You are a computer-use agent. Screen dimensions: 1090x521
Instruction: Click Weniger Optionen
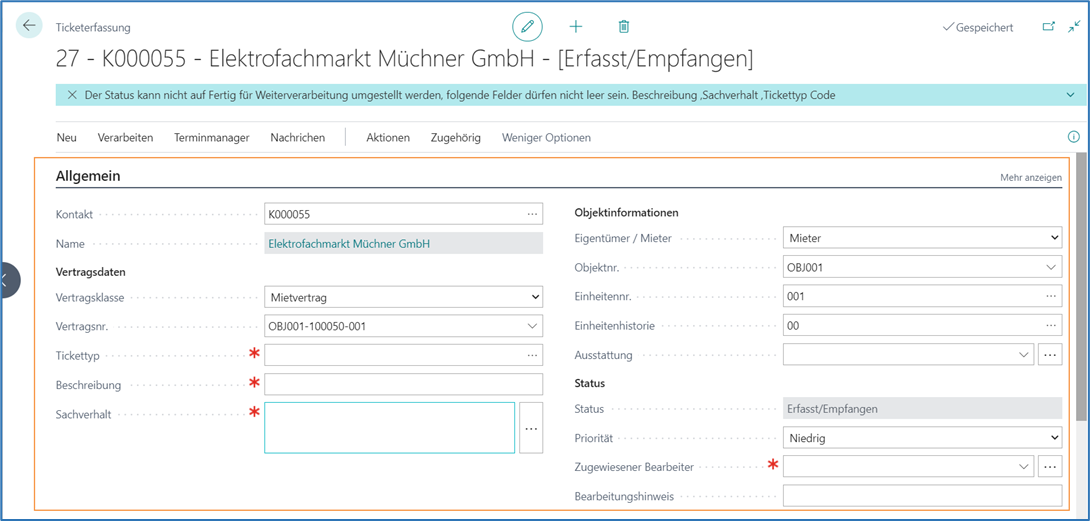pos(546,138)
